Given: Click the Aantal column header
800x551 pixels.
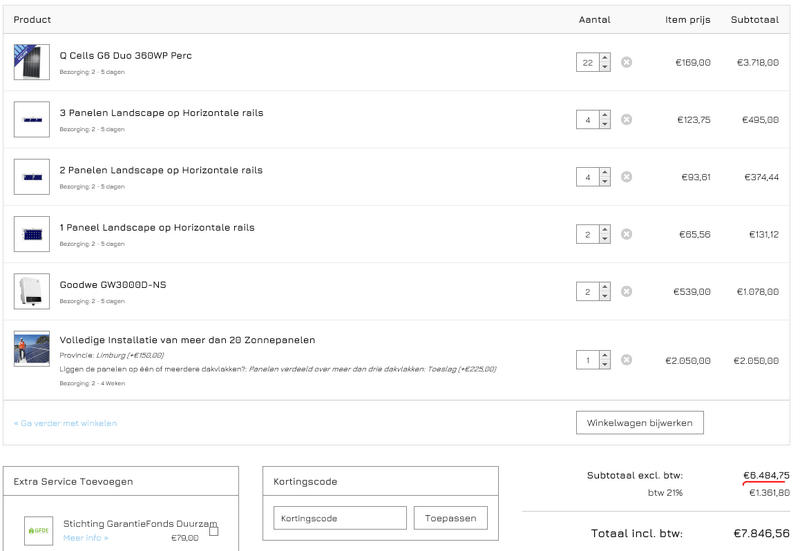Looking at the screenshot, I should (594, 19).
